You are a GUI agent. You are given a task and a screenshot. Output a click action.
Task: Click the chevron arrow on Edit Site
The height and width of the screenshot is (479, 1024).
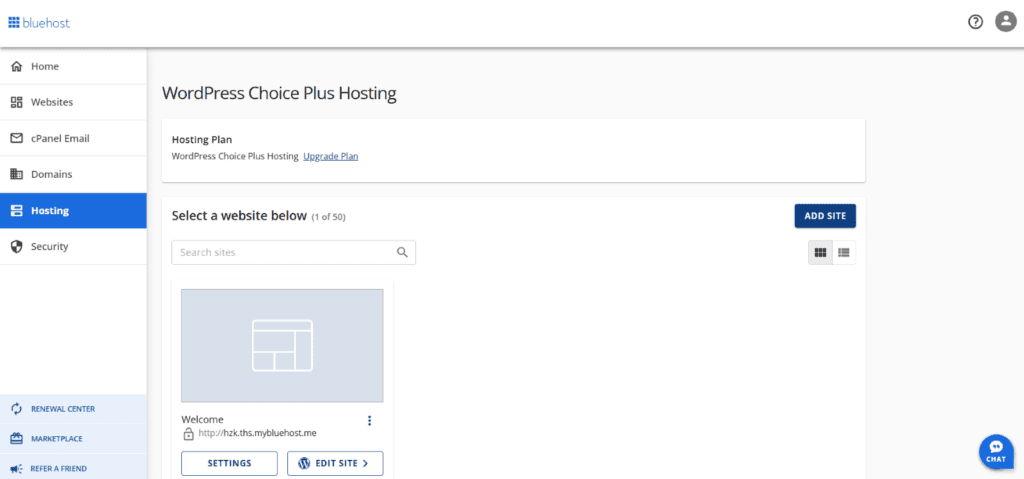(x=365, y=463)
